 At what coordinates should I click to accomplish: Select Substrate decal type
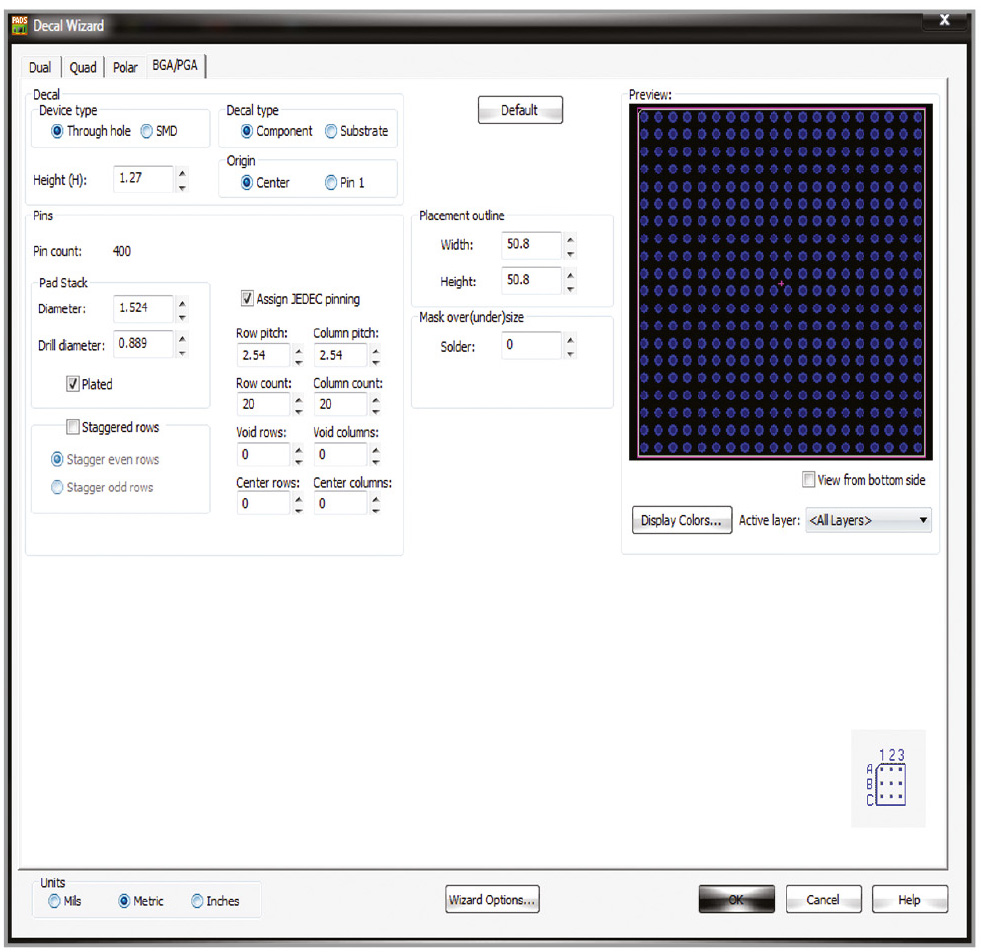point(331,131)
